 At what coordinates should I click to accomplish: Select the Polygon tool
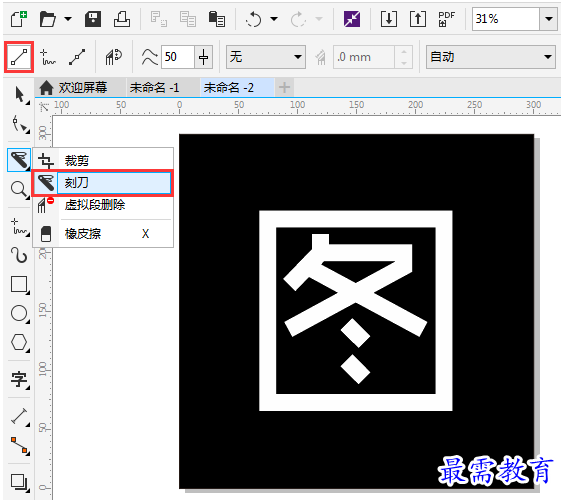pyautogui.click(x=19, y=343)
